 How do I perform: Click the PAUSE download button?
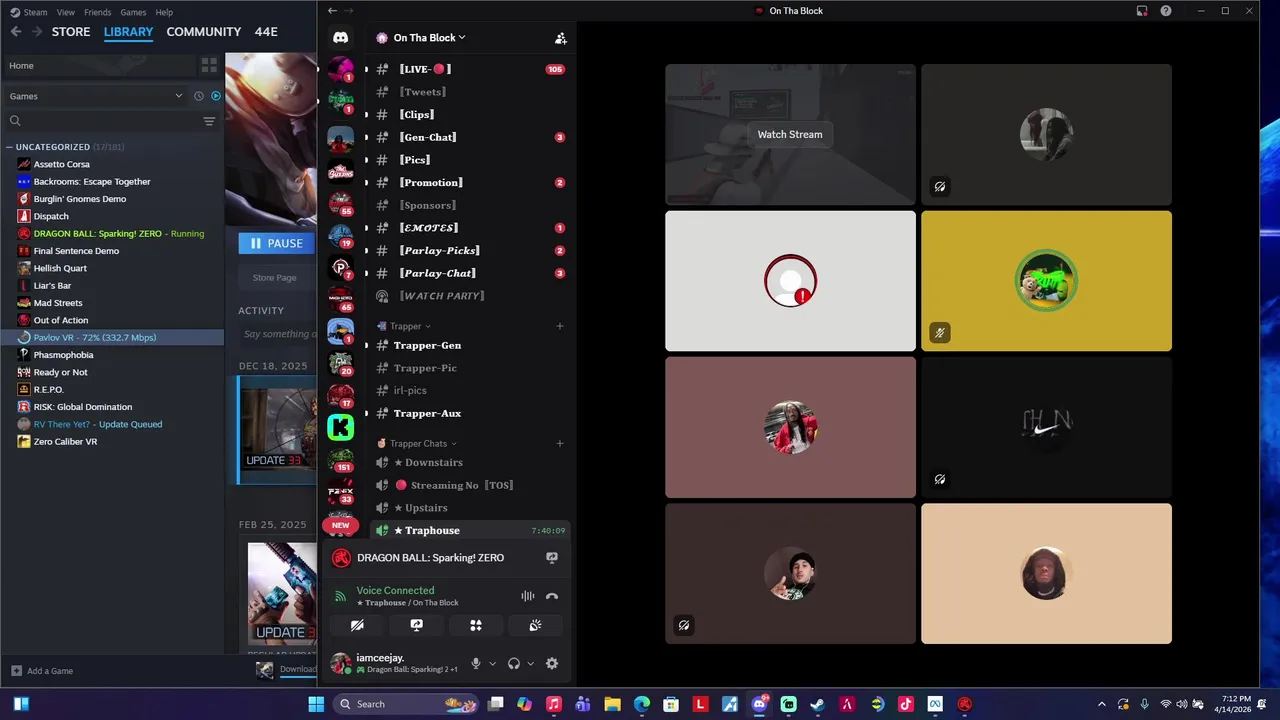[277, 243]
